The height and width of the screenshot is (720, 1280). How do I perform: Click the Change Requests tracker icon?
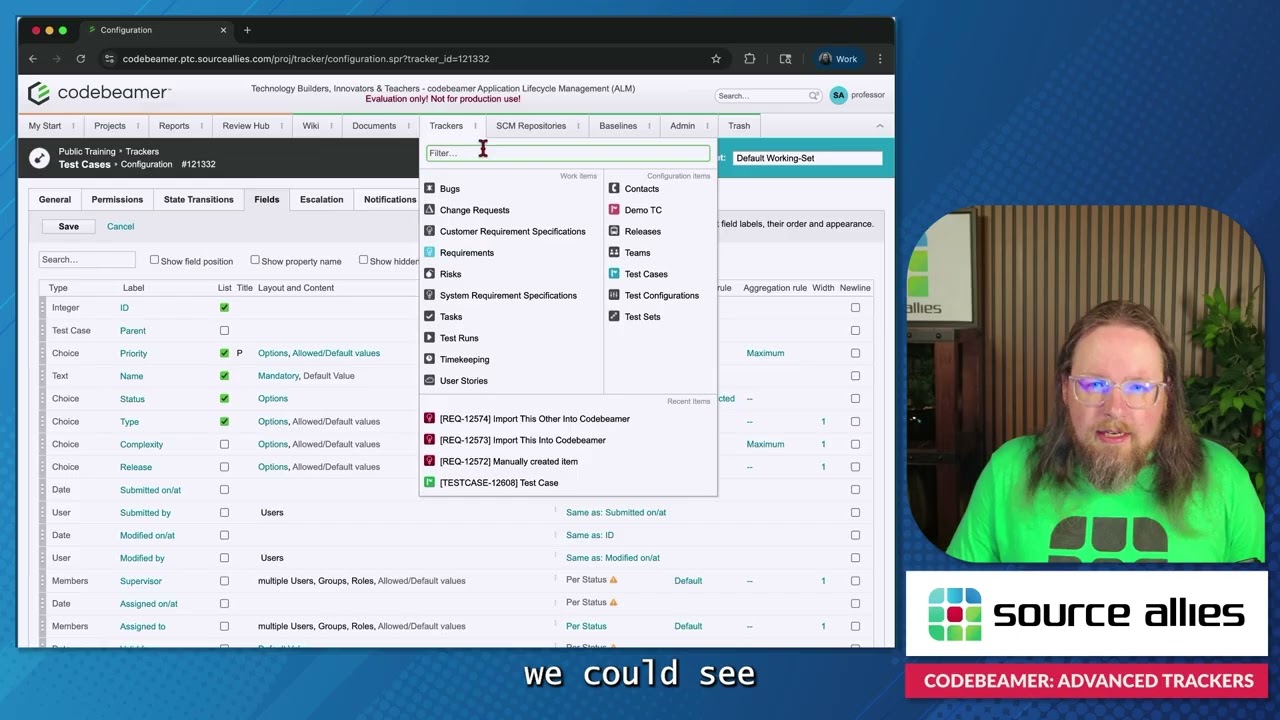(x=430, y=210)
